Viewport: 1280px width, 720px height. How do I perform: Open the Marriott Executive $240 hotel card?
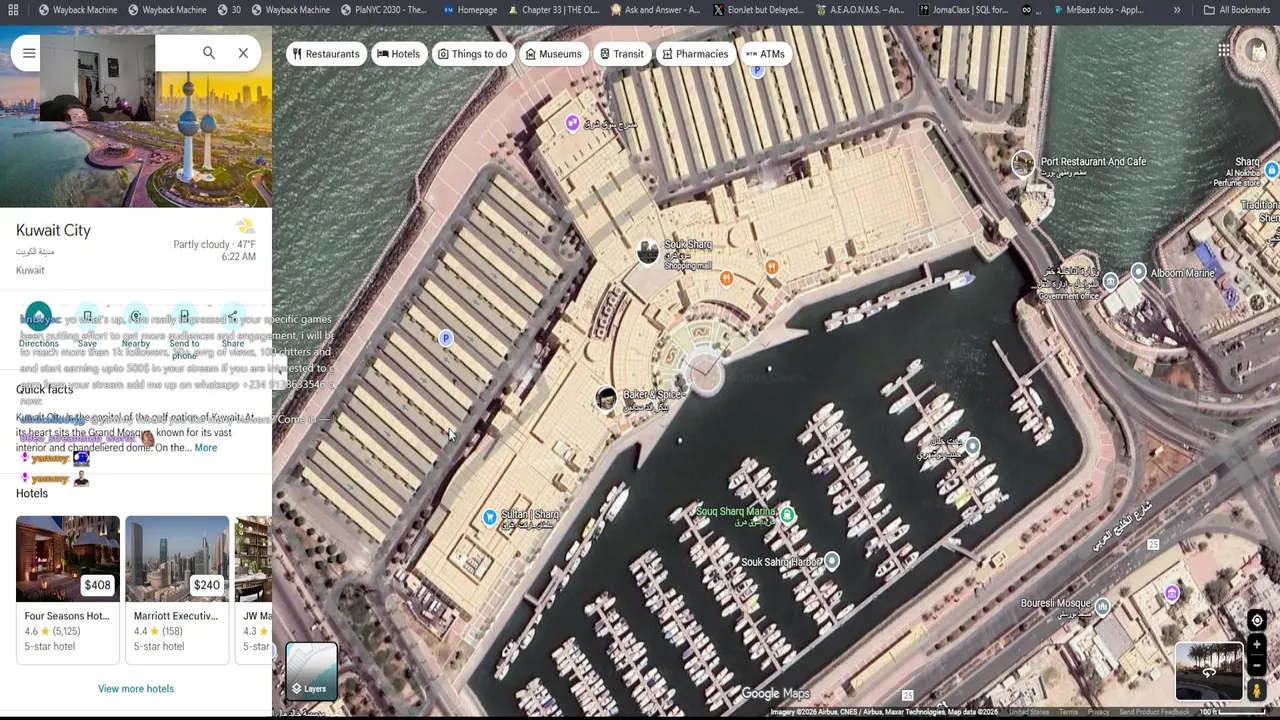coord(177,588)
